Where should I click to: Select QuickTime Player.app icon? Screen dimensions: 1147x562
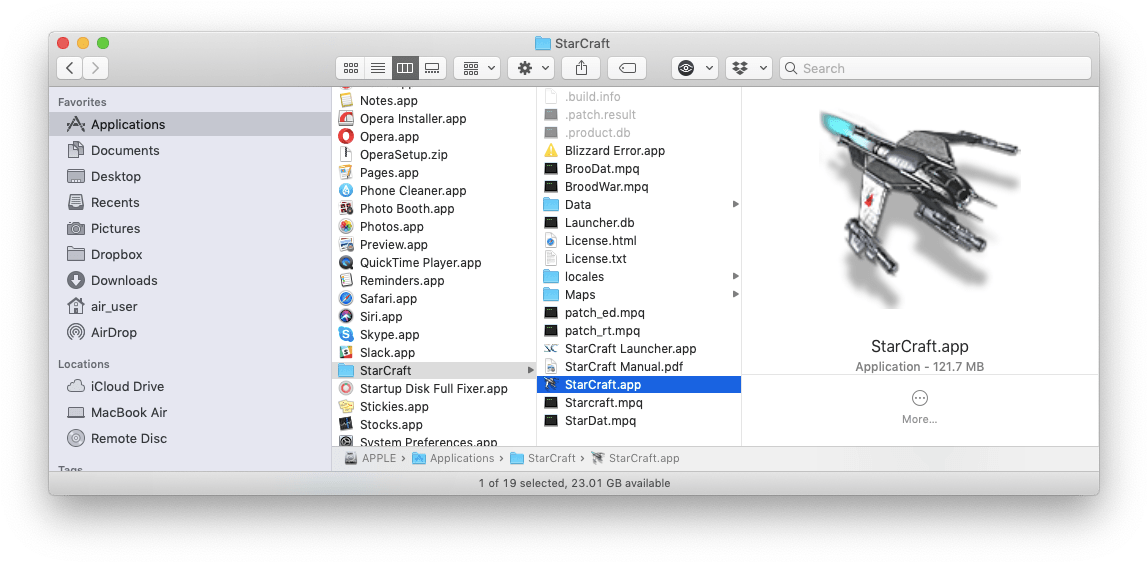tap(347, 263)
